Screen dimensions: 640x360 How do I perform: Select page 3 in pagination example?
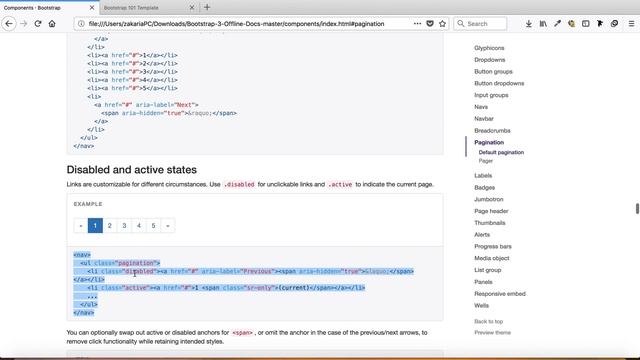(124, 225)
